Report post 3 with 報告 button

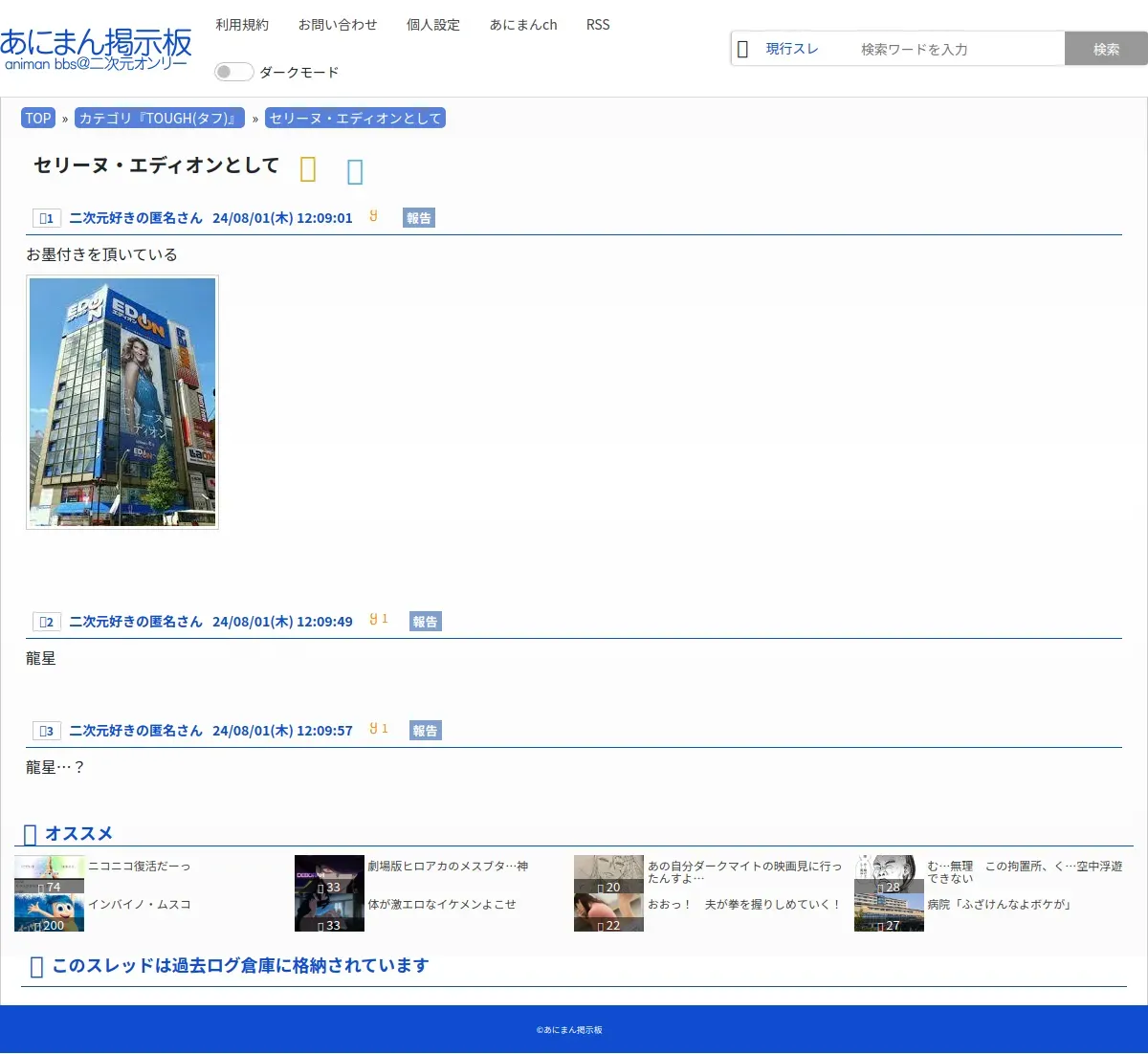click(x=426, y=731)
